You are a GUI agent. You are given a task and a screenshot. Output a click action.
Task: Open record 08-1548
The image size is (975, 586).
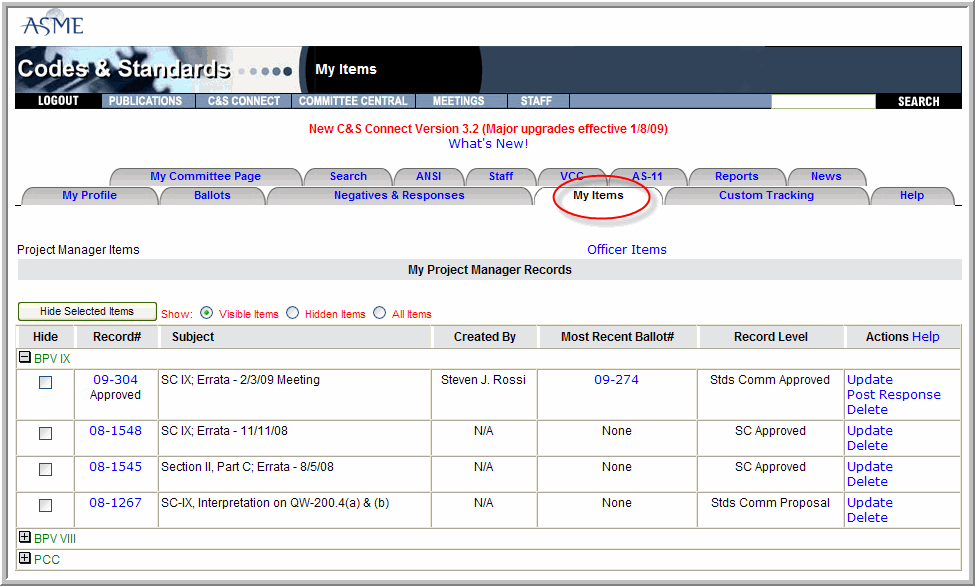click(x=115, y=430)
